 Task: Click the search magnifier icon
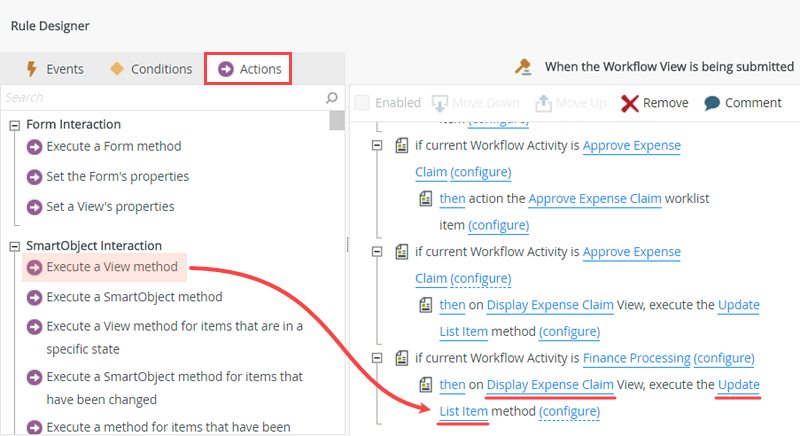[x=332, y=97]
